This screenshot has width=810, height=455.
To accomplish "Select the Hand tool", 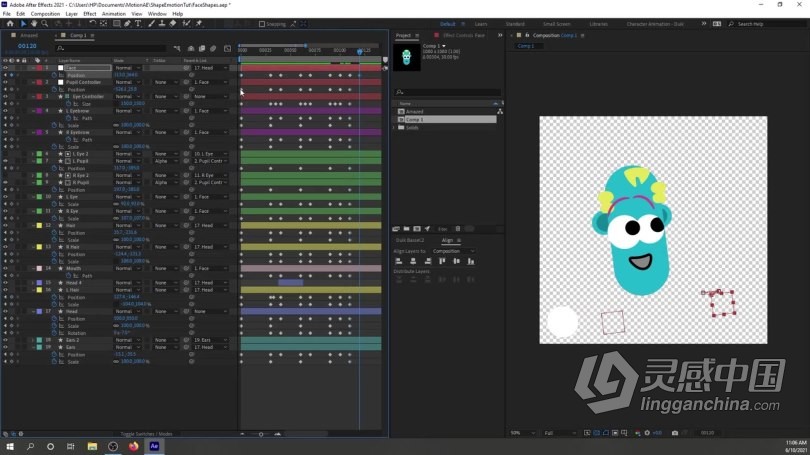I will (x=34, y=24).
